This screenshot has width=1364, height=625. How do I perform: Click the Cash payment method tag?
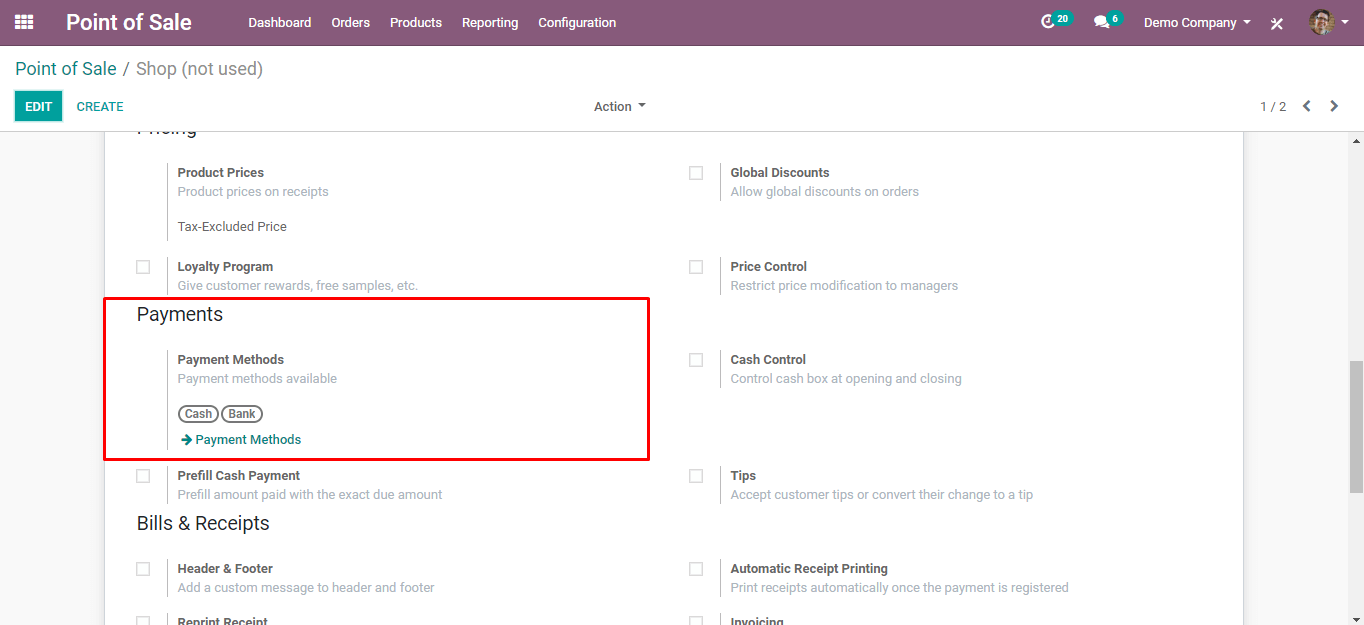pos(198,414)
